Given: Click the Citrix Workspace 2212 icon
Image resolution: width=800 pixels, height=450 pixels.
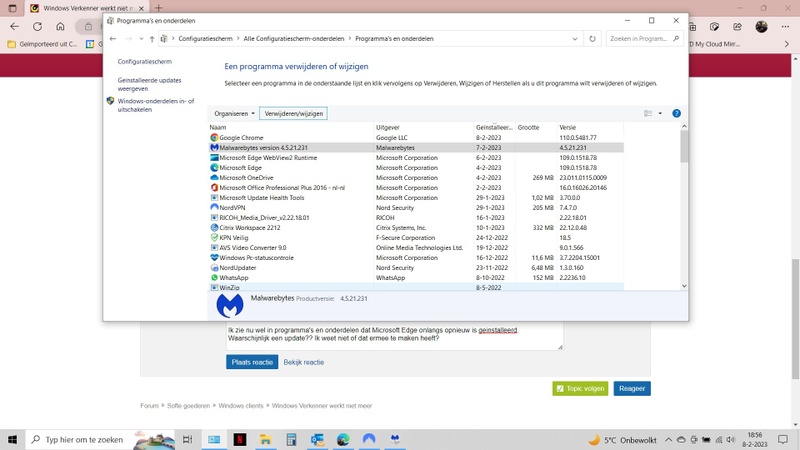Looking at the screenshot, I should coord(214,228).
